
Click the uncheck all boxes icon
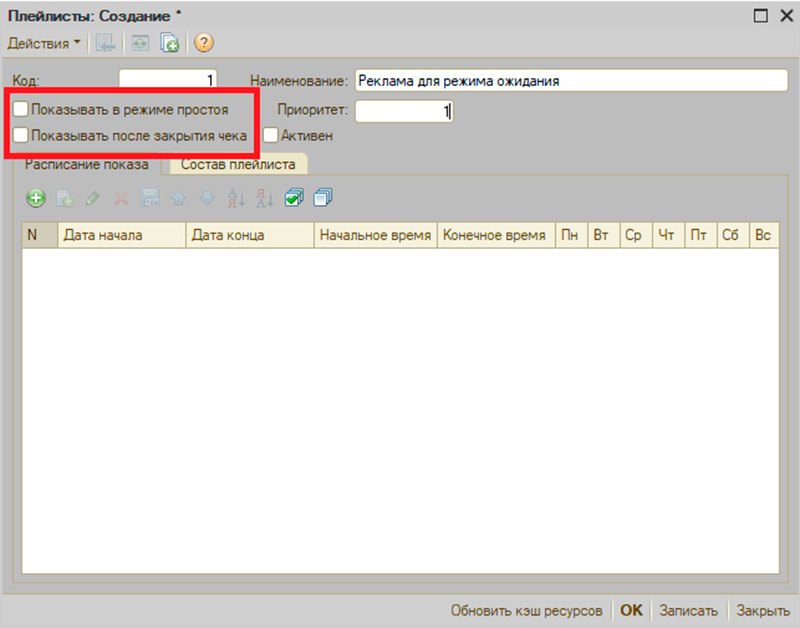click(323, 197)
